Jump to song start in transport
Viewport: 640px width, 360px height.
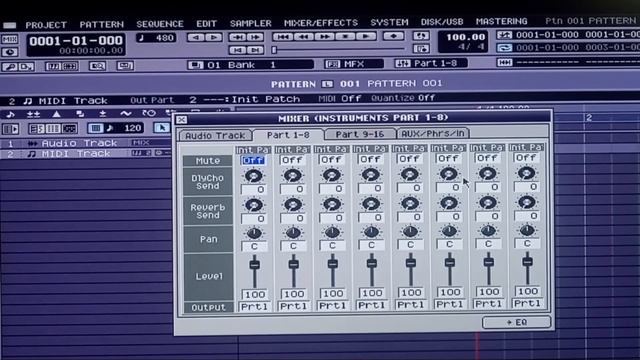point(282,37)
